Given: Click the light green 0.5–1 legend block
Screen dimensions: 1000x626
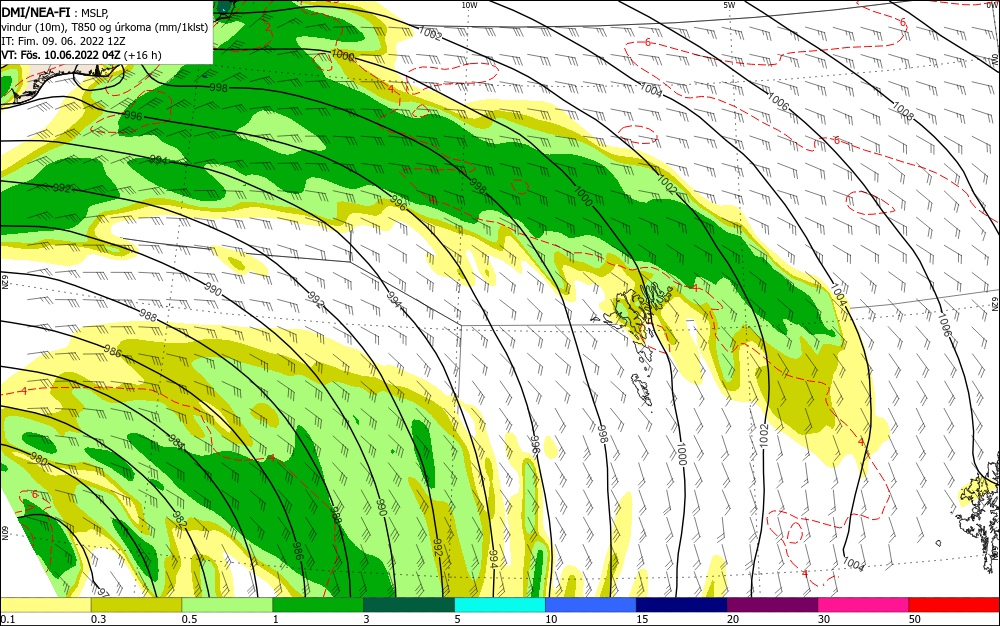Looking at the screenshot, I should [x=227, y=605].
